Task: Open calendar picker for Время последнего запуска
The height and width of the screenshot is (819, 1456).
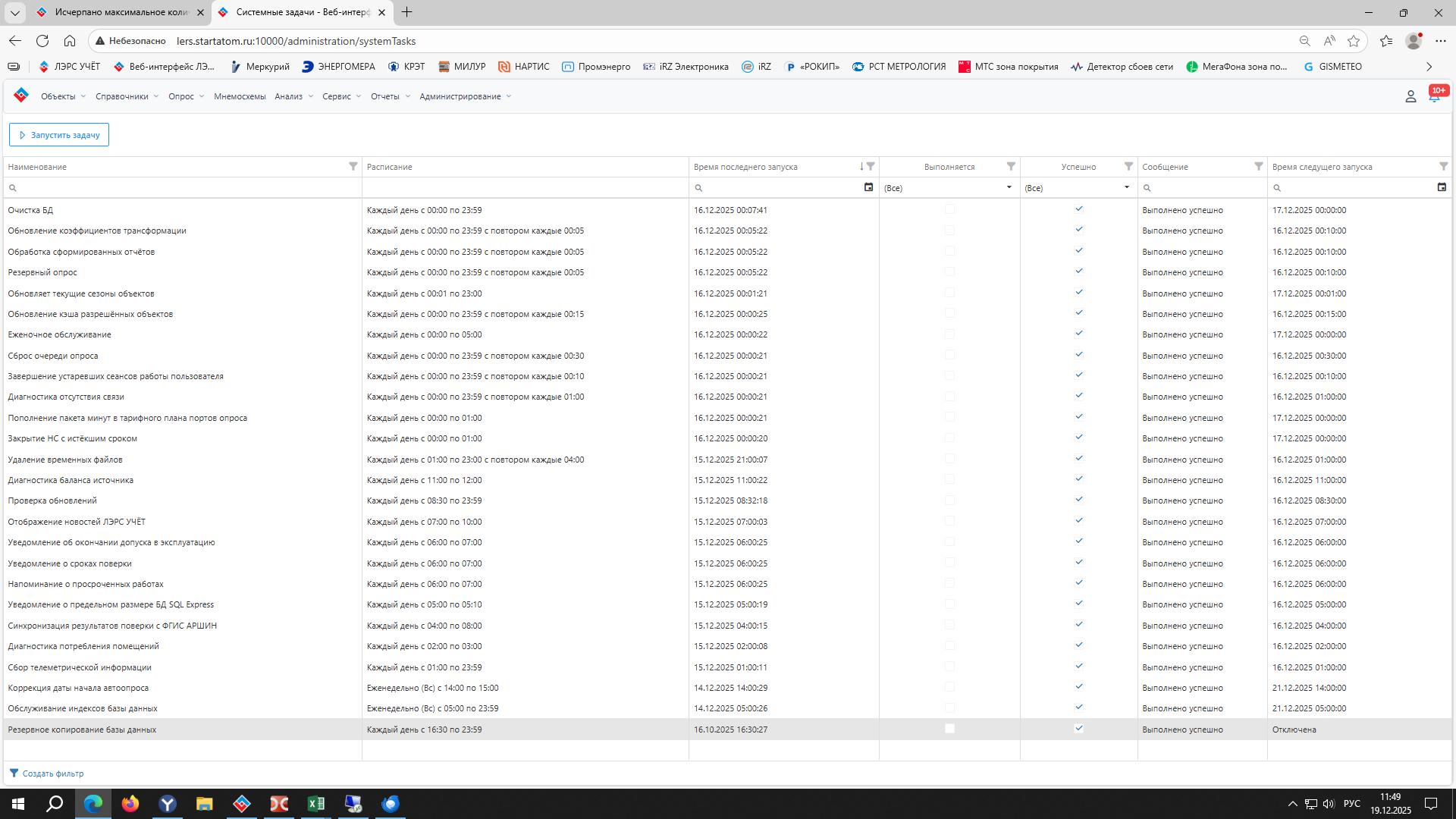Action: (x=868, y=187)
